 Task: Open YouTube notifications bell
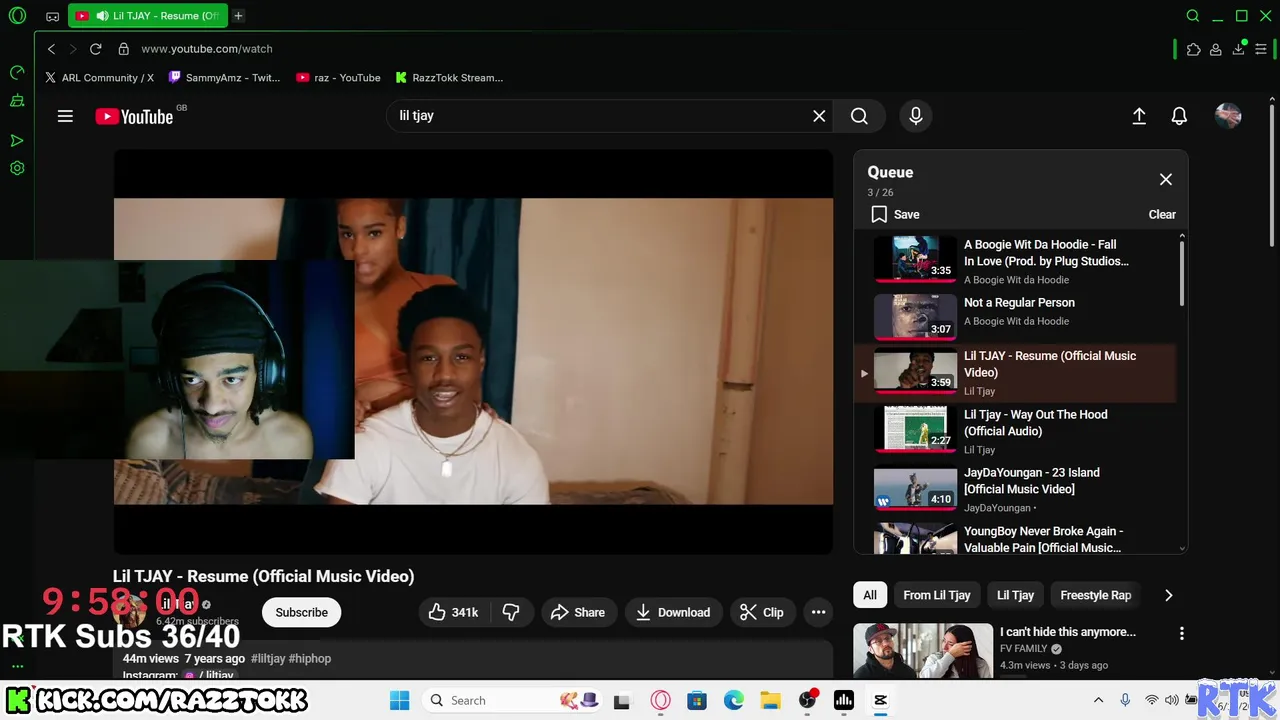pos(1179,116)
